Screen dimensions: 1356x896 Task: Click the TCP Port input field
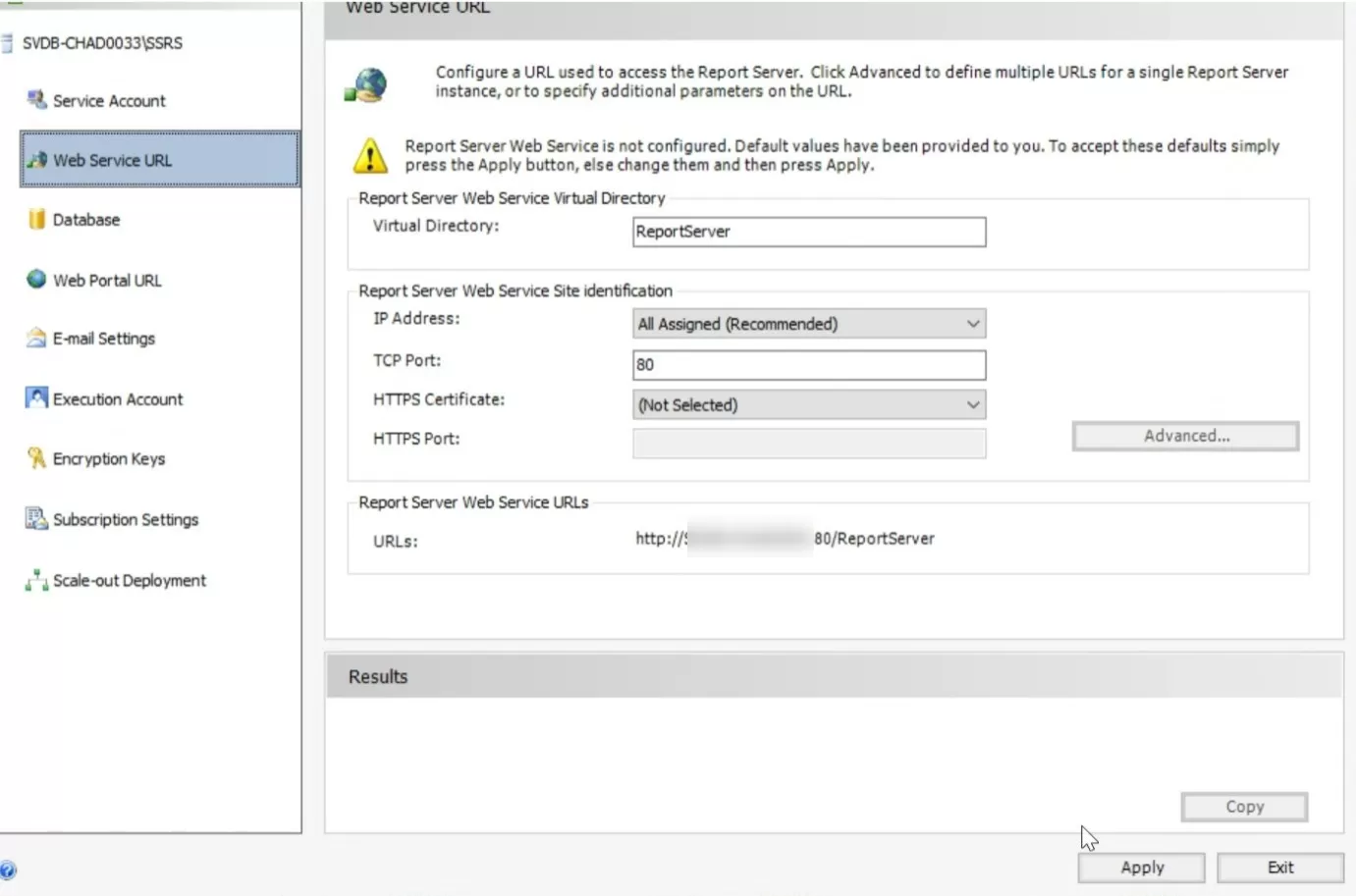point(809,365)
